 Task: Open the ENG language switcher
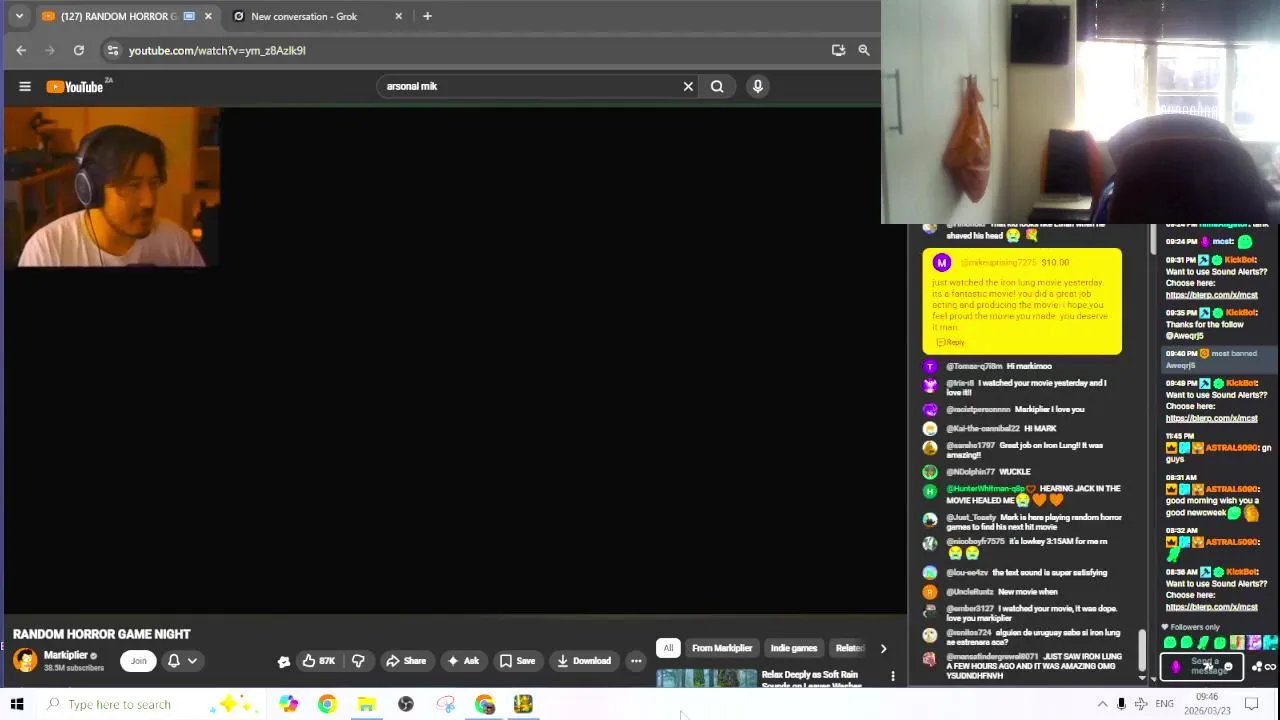(1164, 704)
